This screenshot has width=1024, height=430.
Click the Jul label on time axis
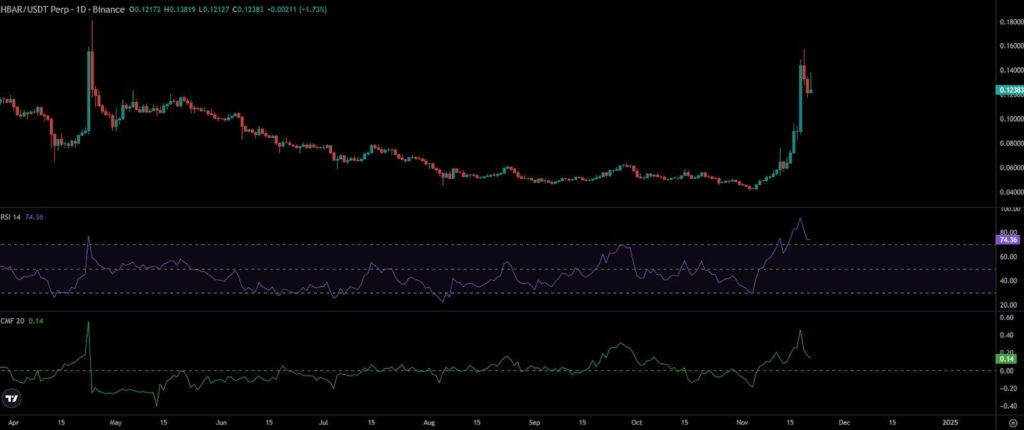(325, 423)
